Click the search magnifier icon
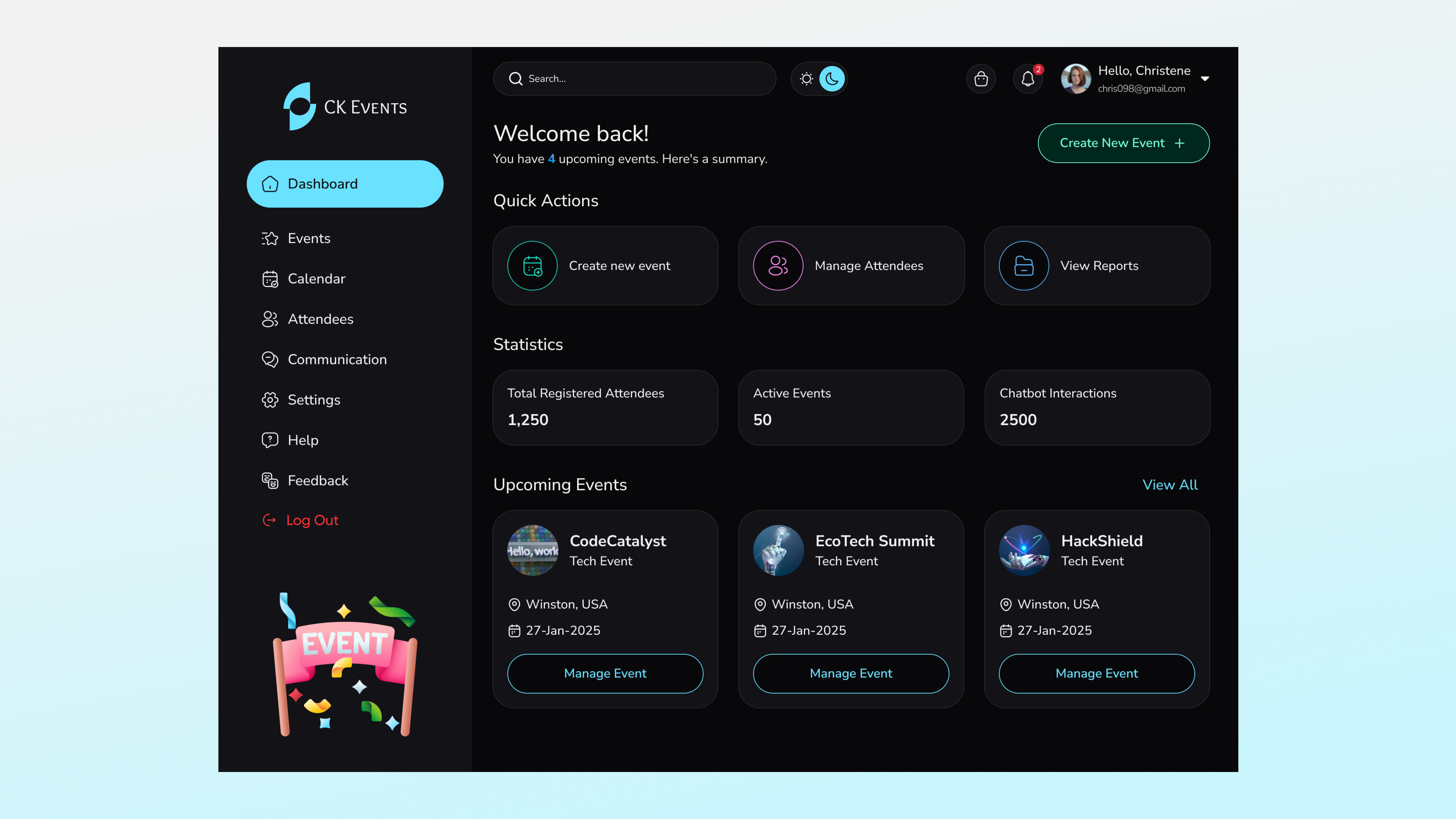This screenshot has width=1456, height=819. pos(515,78)
